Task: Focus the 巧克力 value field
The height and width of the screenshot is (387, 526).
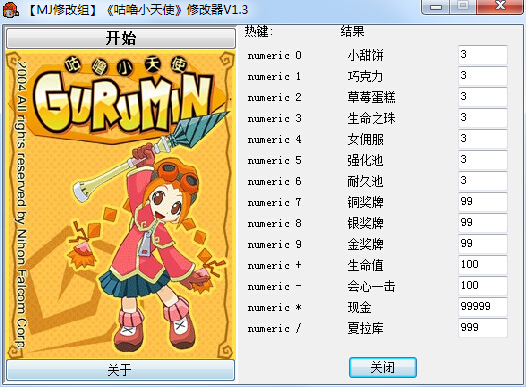Action: point(483,76)
